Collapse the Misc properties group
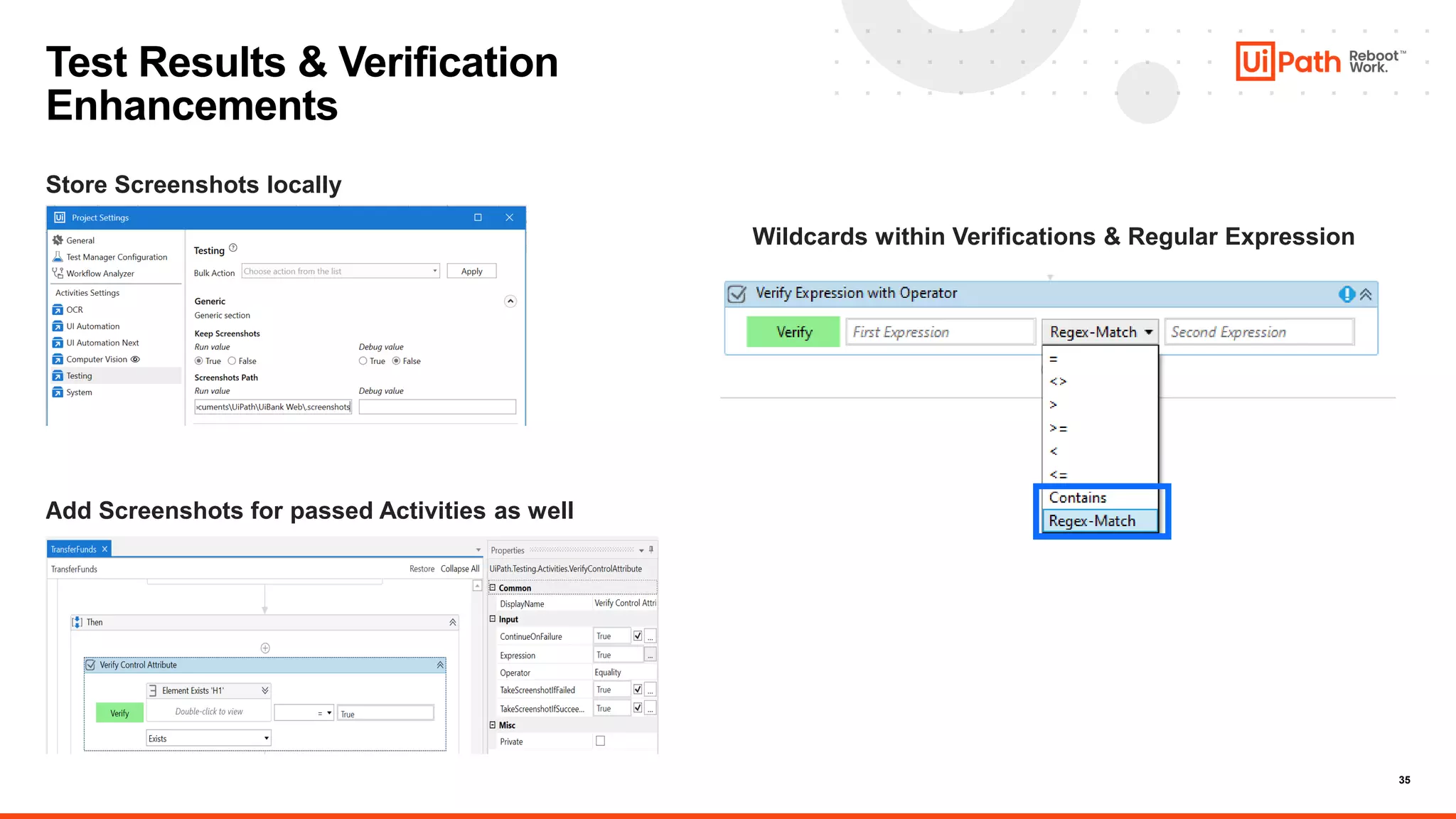Viewport: 1456px width, 819px height. point(492,724)
